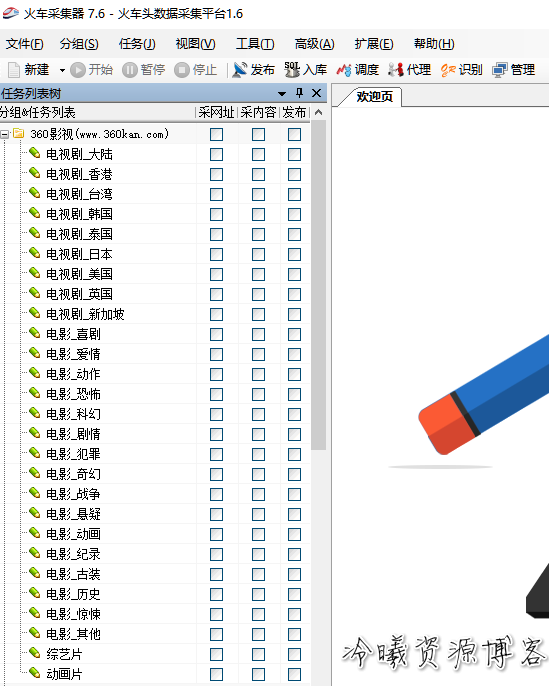This screenshot has width=549, height=686.
Task: Open the Scheduler (调度) toolbar icon
Action: click(x=344, y=70)
